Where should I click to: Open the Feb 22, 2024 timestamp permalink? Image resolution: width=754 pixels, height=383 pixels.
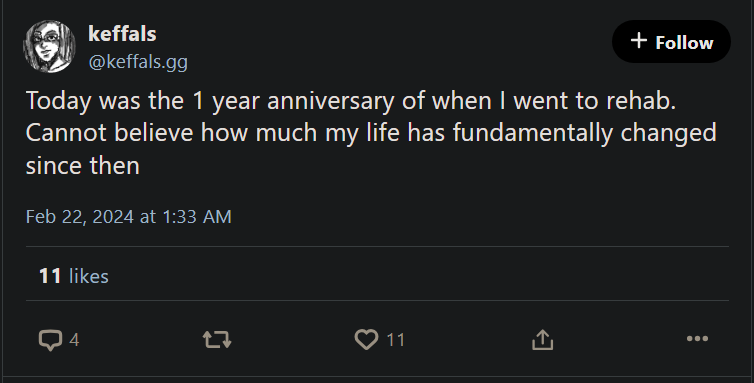[x=128, y=217]
